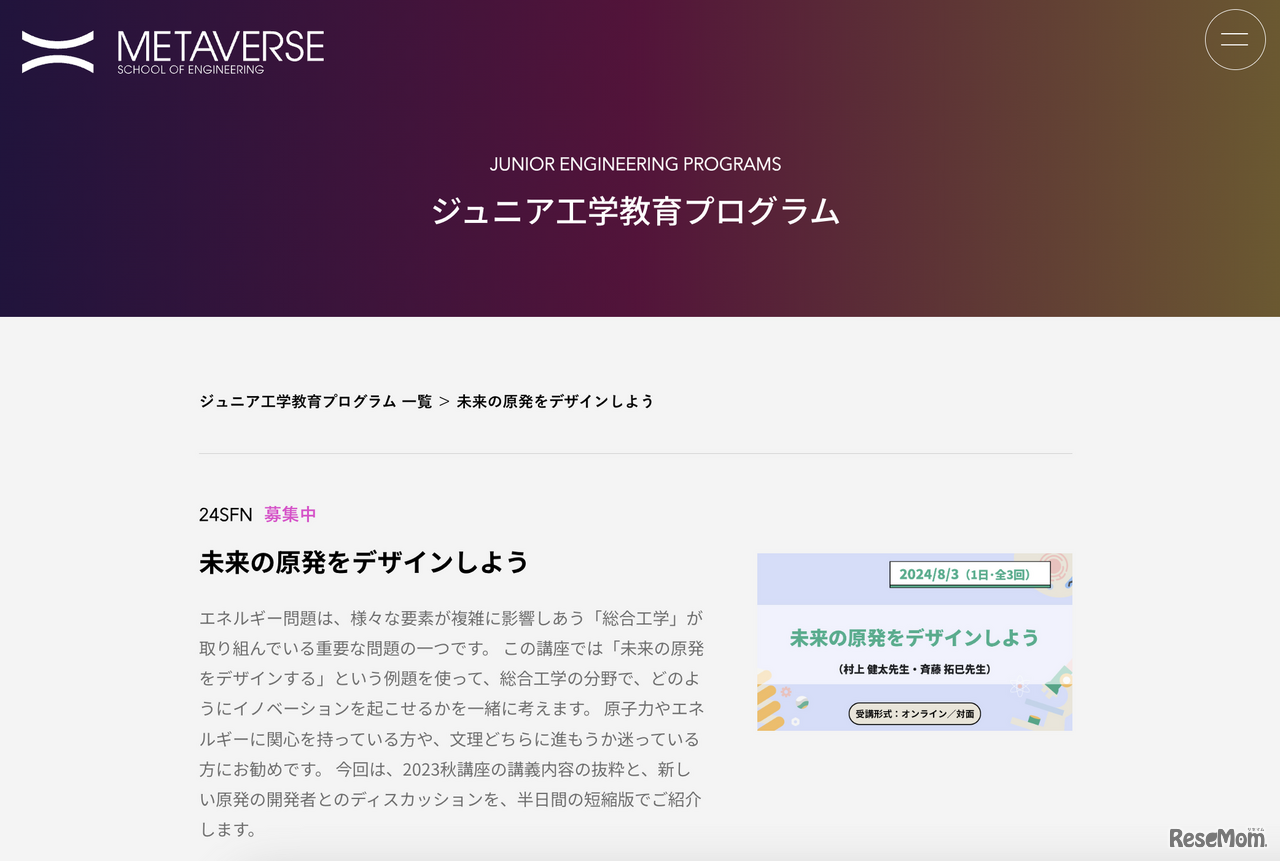
Task: Click the Metaverse wave logo symbol
Action: [58, 52]
